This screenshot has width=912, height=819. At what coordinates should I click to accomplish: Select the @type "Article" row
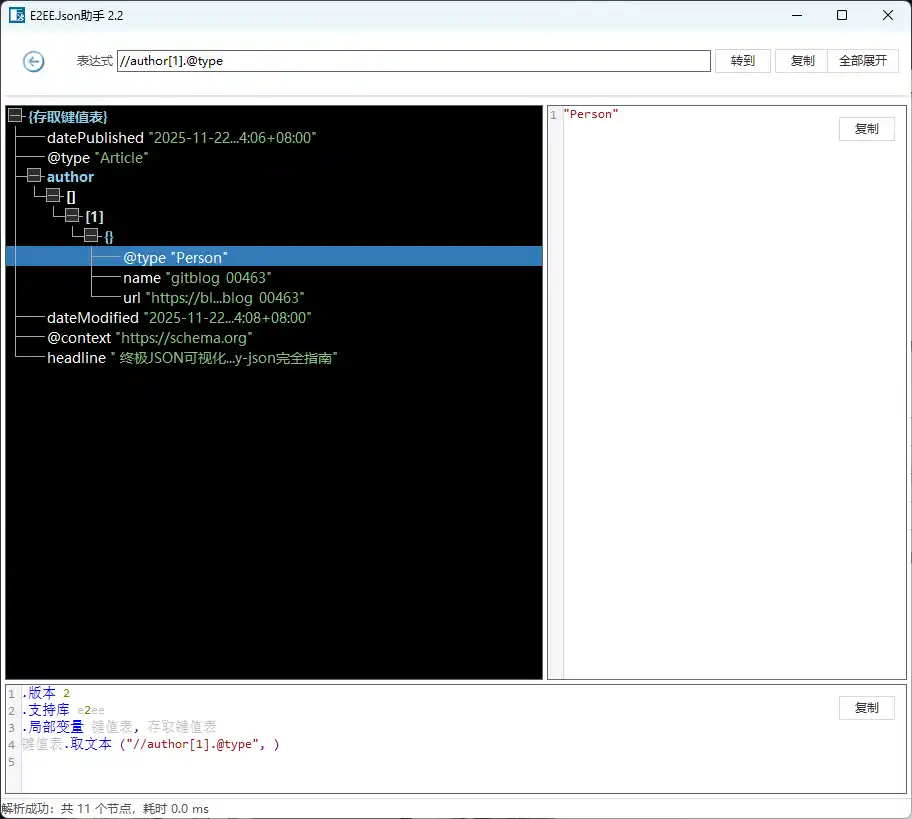[x=98, y=158]
